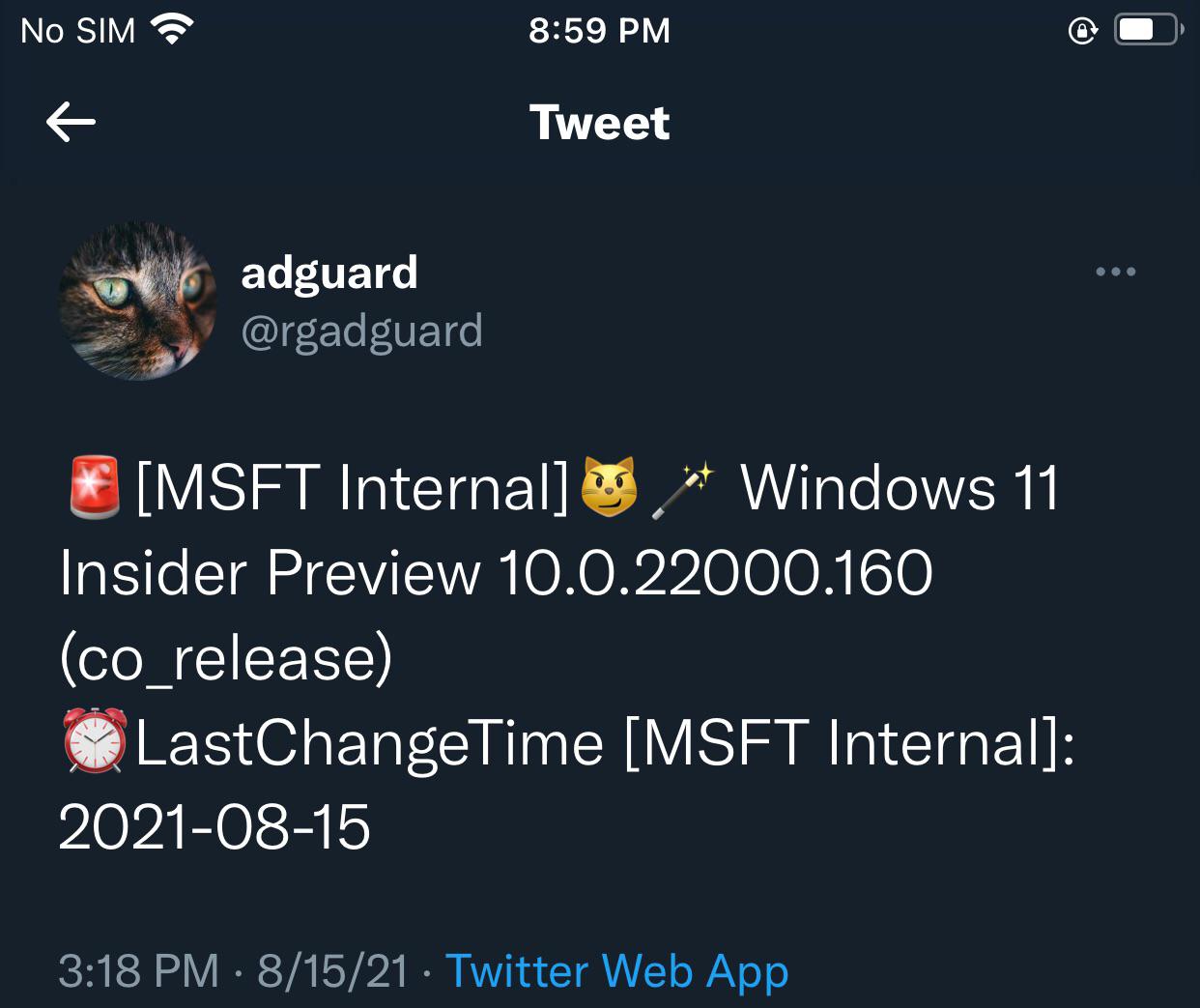Tap the @rgadguard handle
The image size is (1200, 1008).
click(x=361, y=331)
